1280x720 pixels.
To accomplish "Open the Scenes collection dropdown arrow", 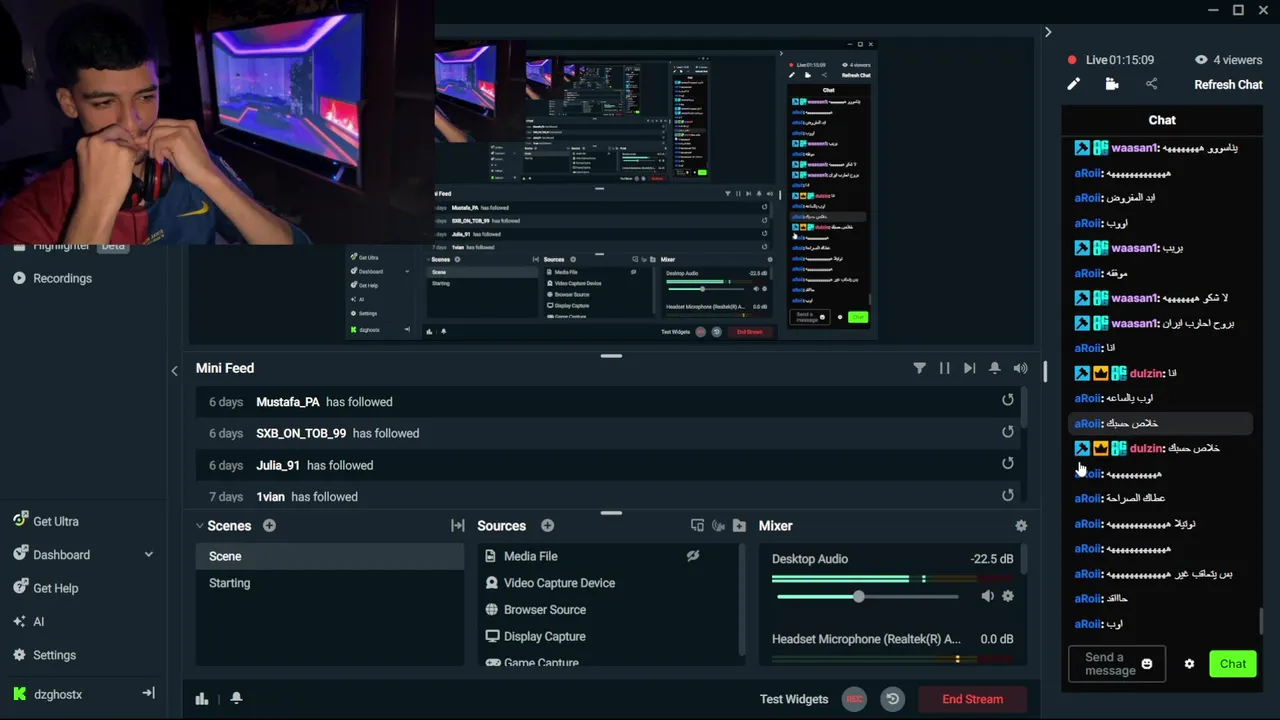I will coord(200,526).
